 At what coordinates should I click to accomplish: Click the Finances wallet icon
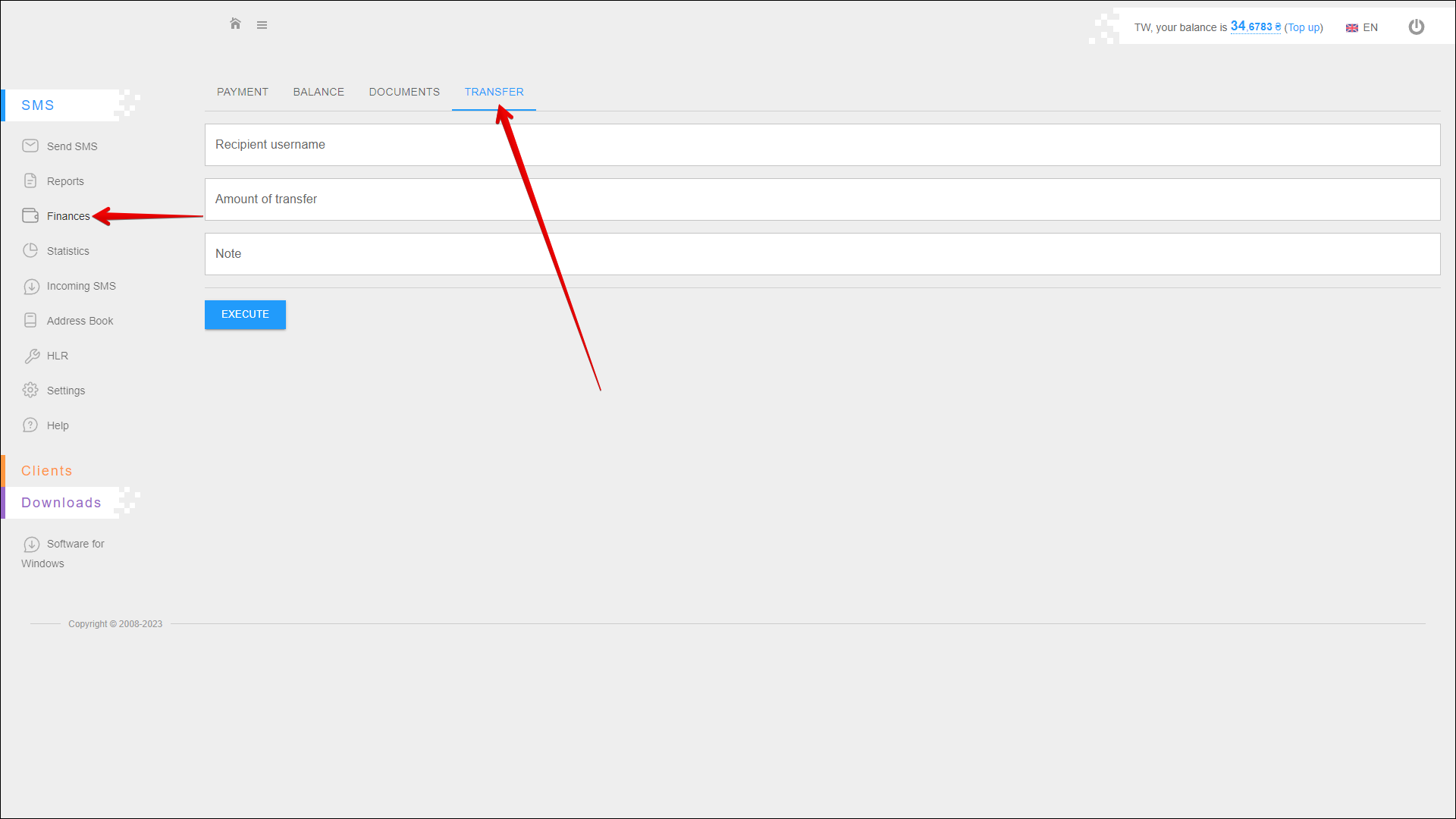tap(30, 215)
